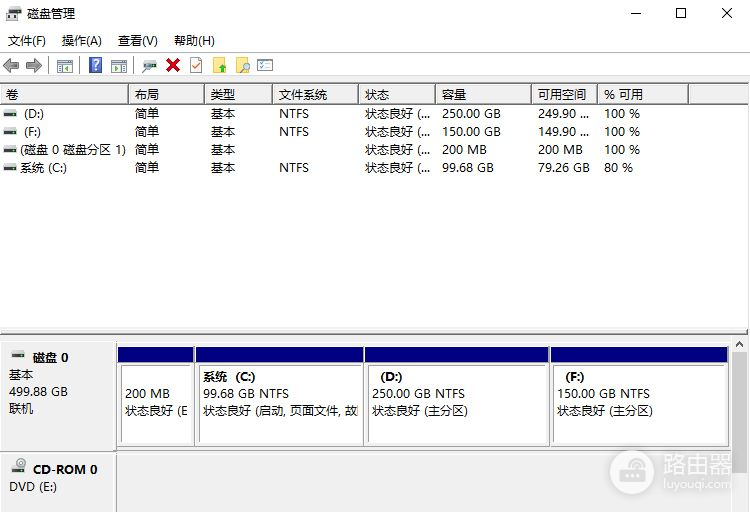Viewport: 750px width, 512px height.
Task: Click the vertical scrollbar in disk pane
Action: [739, 410]
